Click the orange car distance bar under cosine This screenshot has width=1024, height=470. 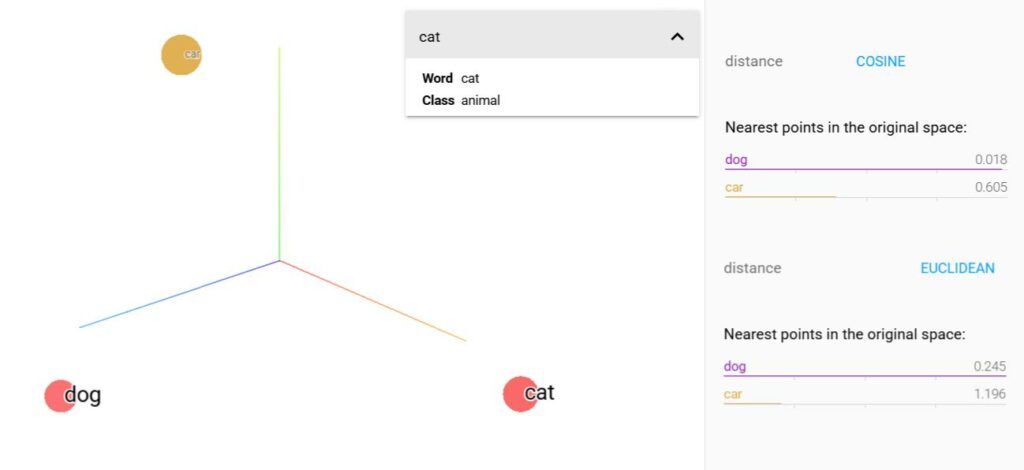coord(780,197)
